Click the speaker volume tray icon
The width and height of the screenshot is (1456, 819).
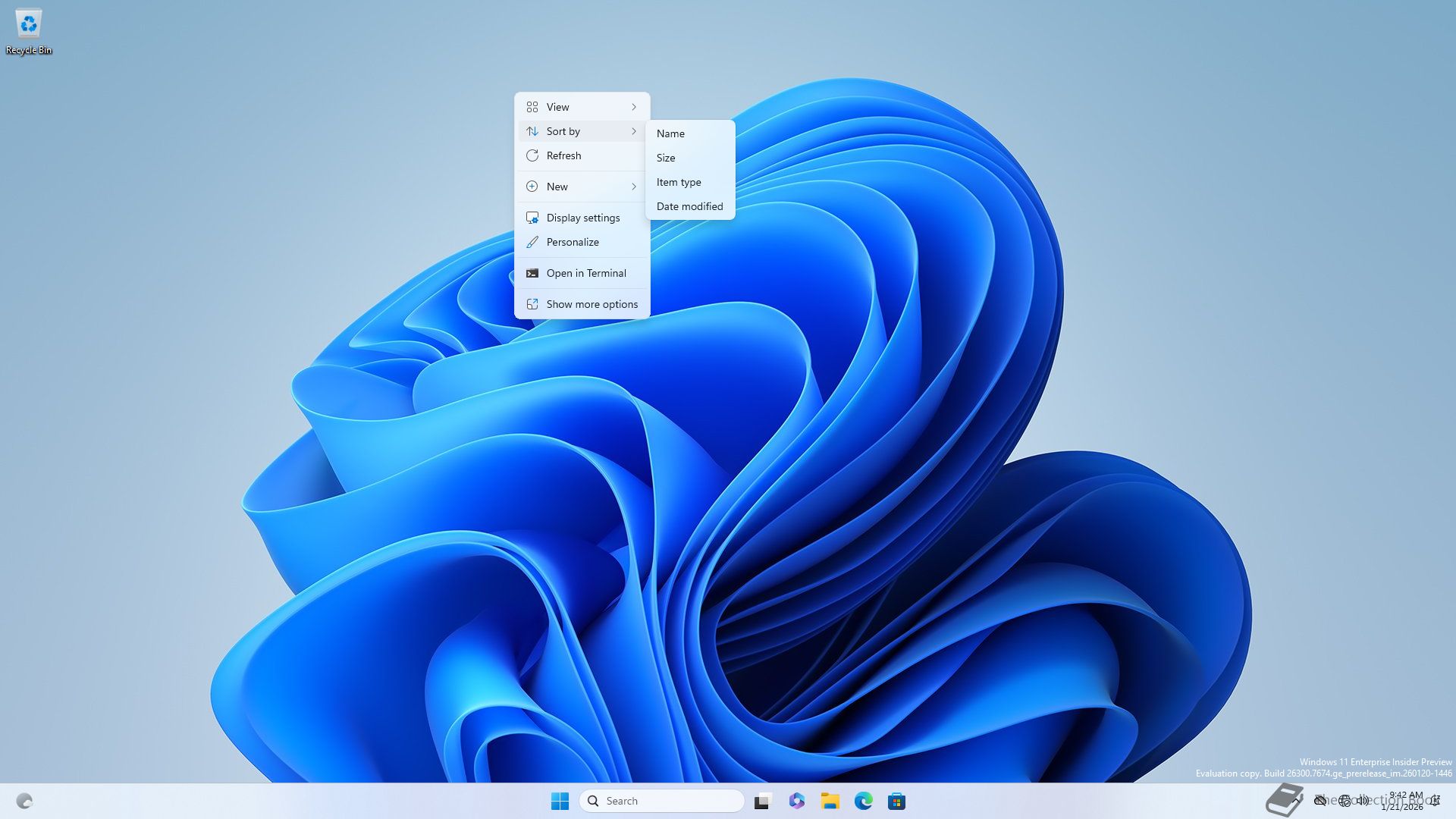(x=1363, y=801)
